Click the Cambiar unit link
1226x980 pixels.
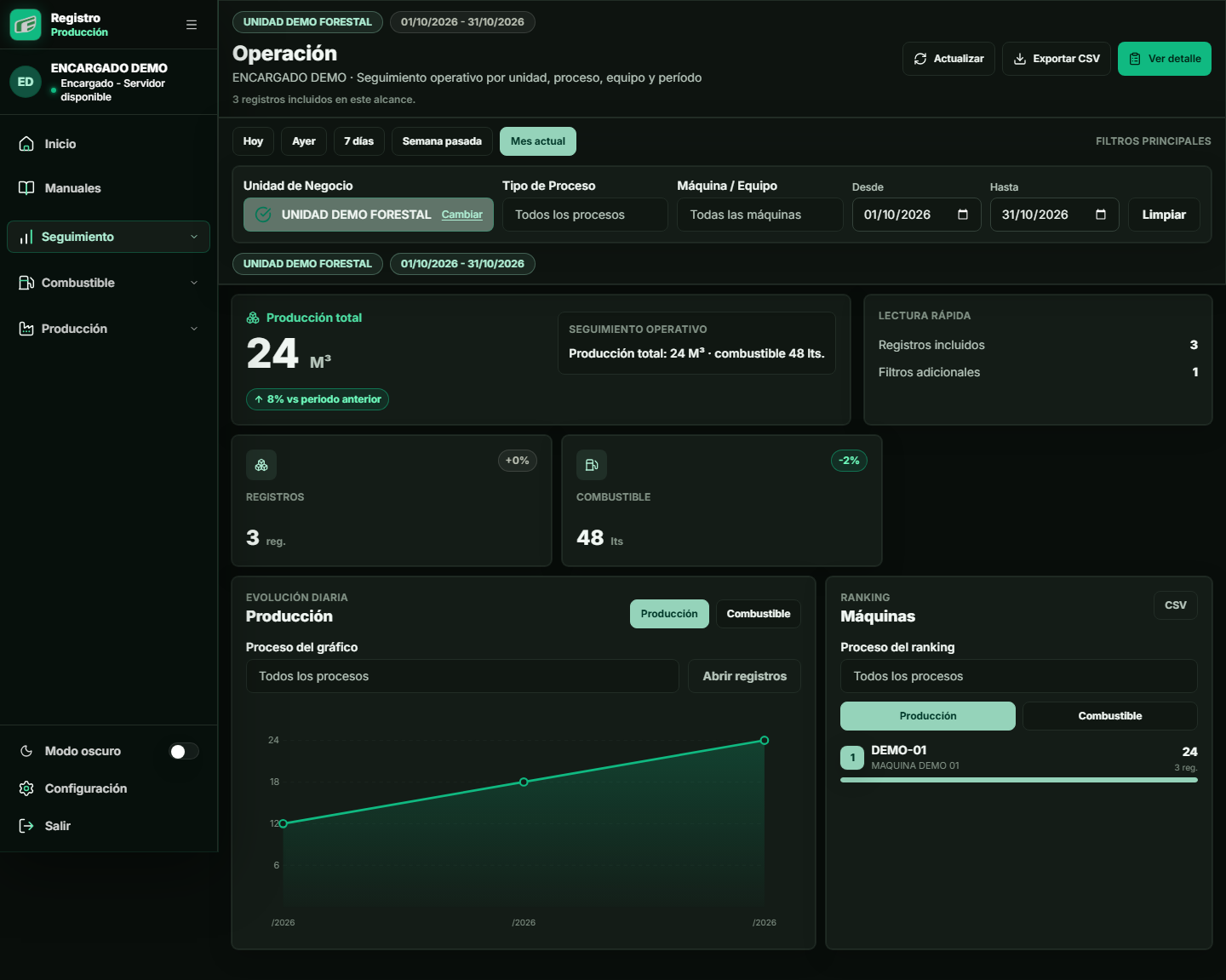point(462,215)
